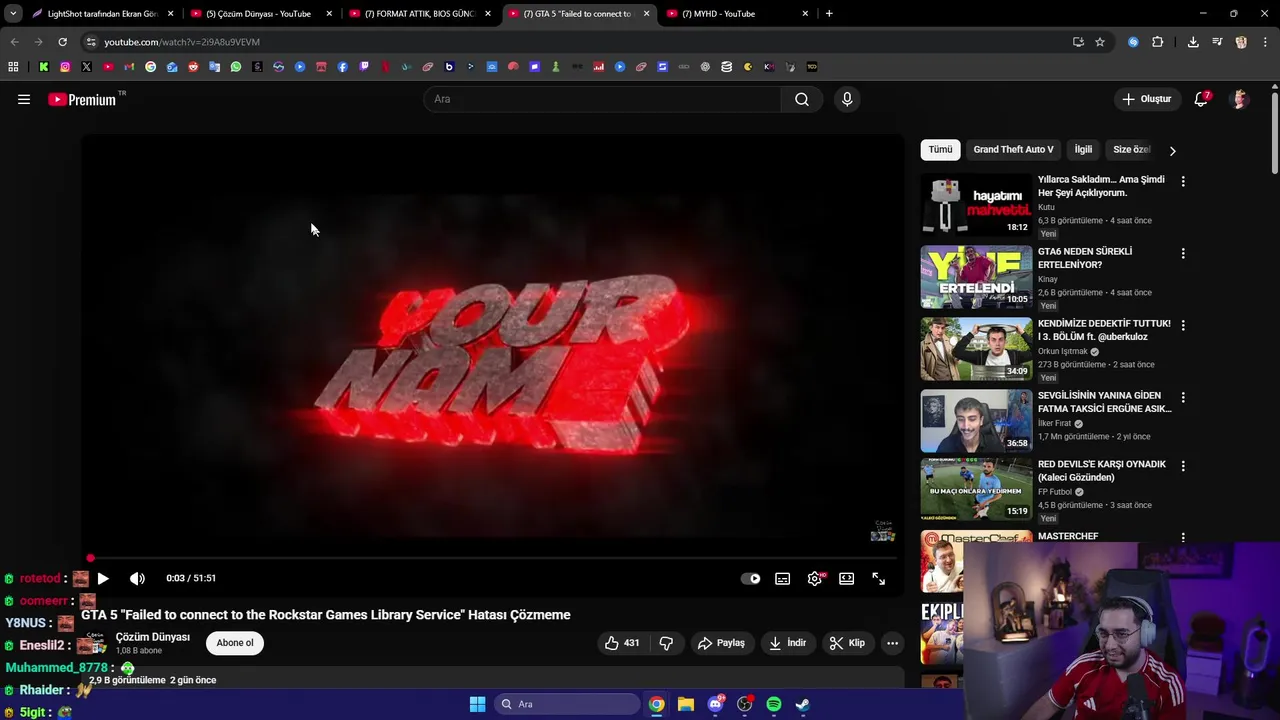The image size is (1280, 720).
Task: Play the video
Action: click(103, 578)
